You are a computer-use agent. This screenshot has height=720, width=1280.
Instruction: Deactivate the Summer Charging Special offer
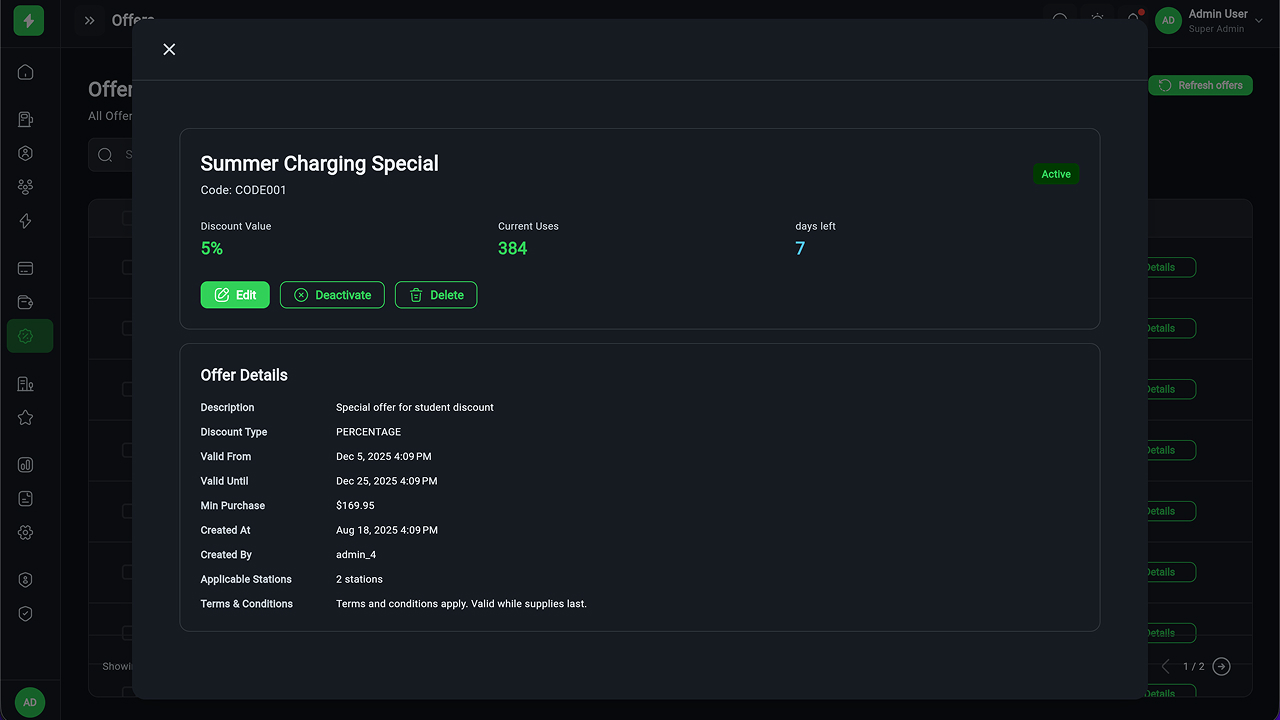[x=332, y=295]
